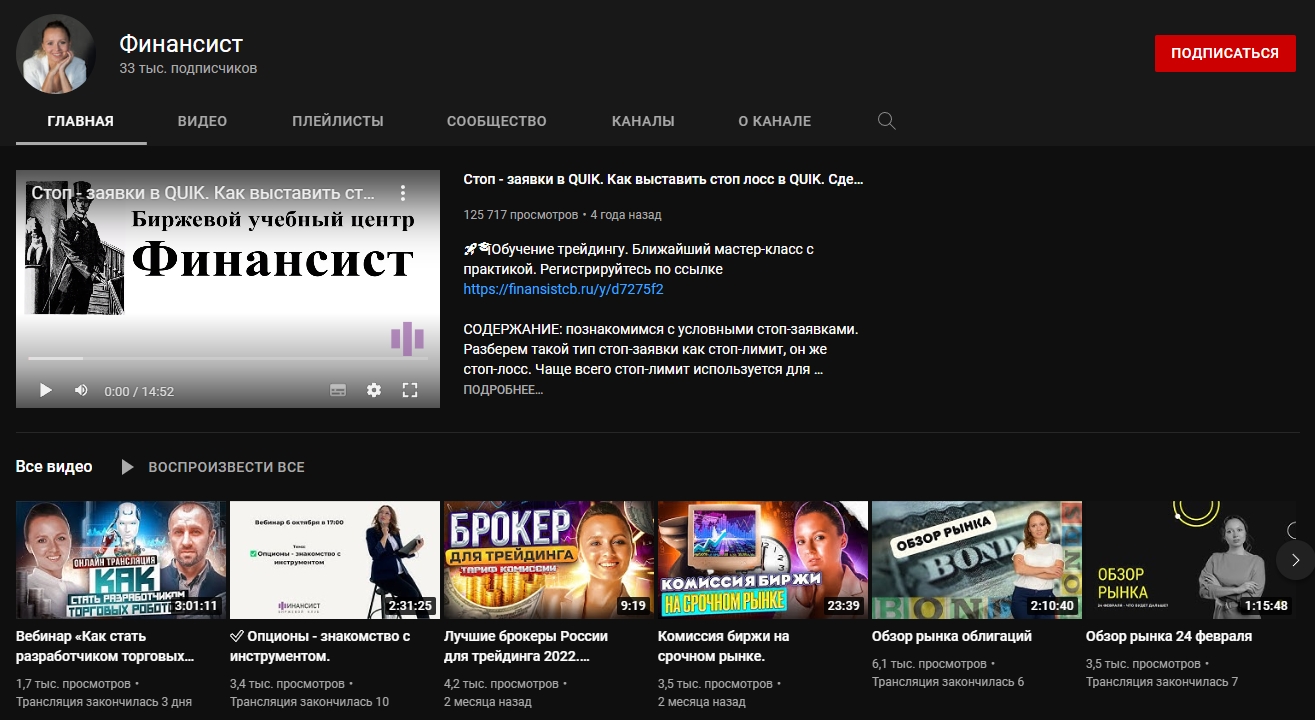
Task: Open the channel search magnifier icon
Action: click(x=886, y=121)
